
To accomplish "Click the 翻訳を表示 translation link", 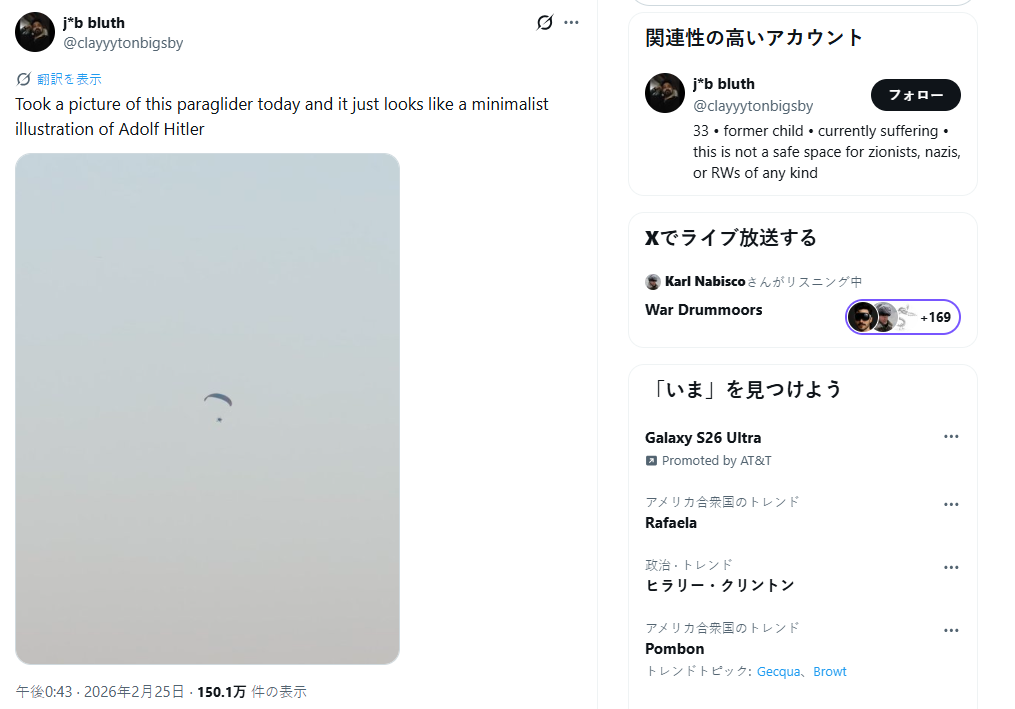I will pos(69,79).
